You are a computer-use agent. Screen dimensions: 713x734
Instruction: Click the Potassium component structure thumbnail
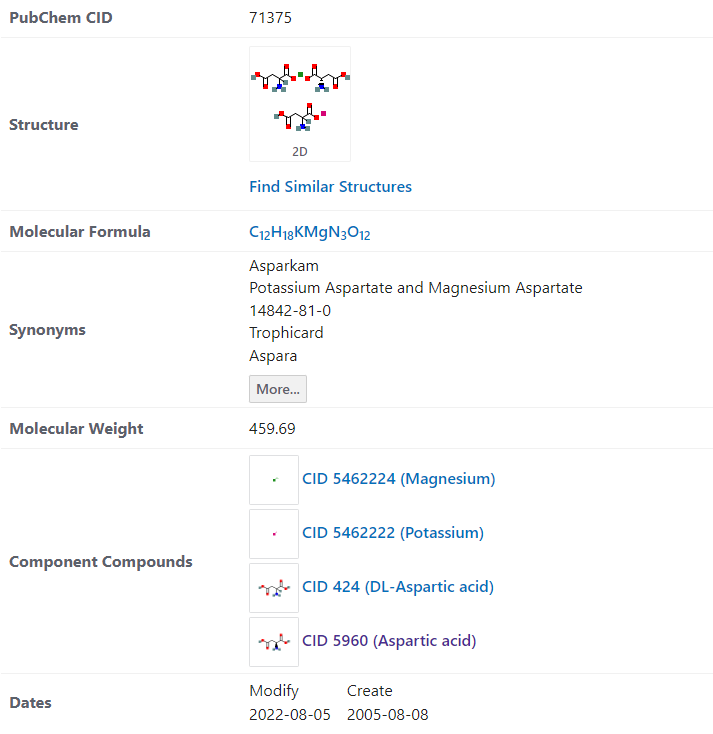point(274,534)
